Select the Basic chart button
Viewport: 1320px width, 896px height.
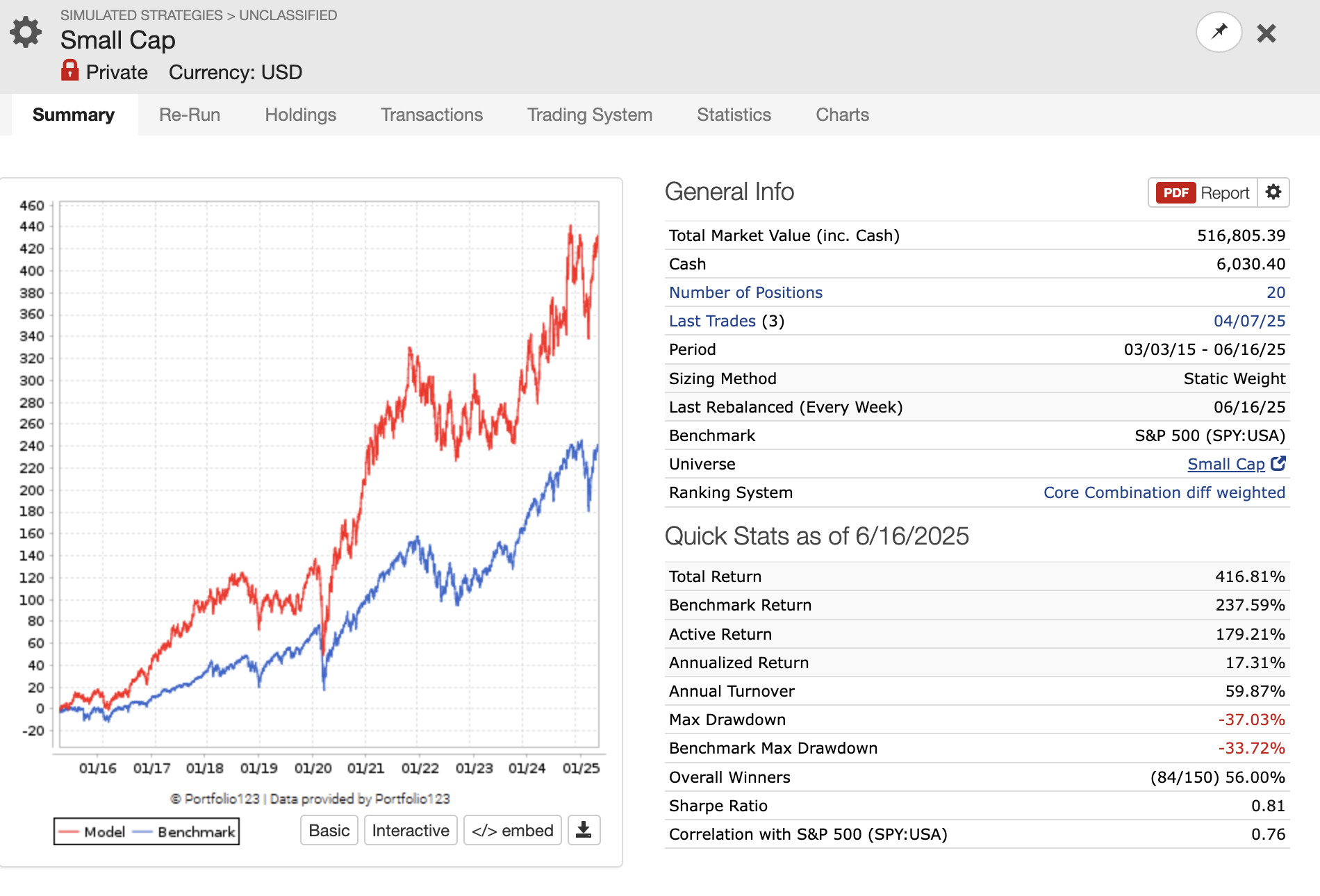coord(329,830)
